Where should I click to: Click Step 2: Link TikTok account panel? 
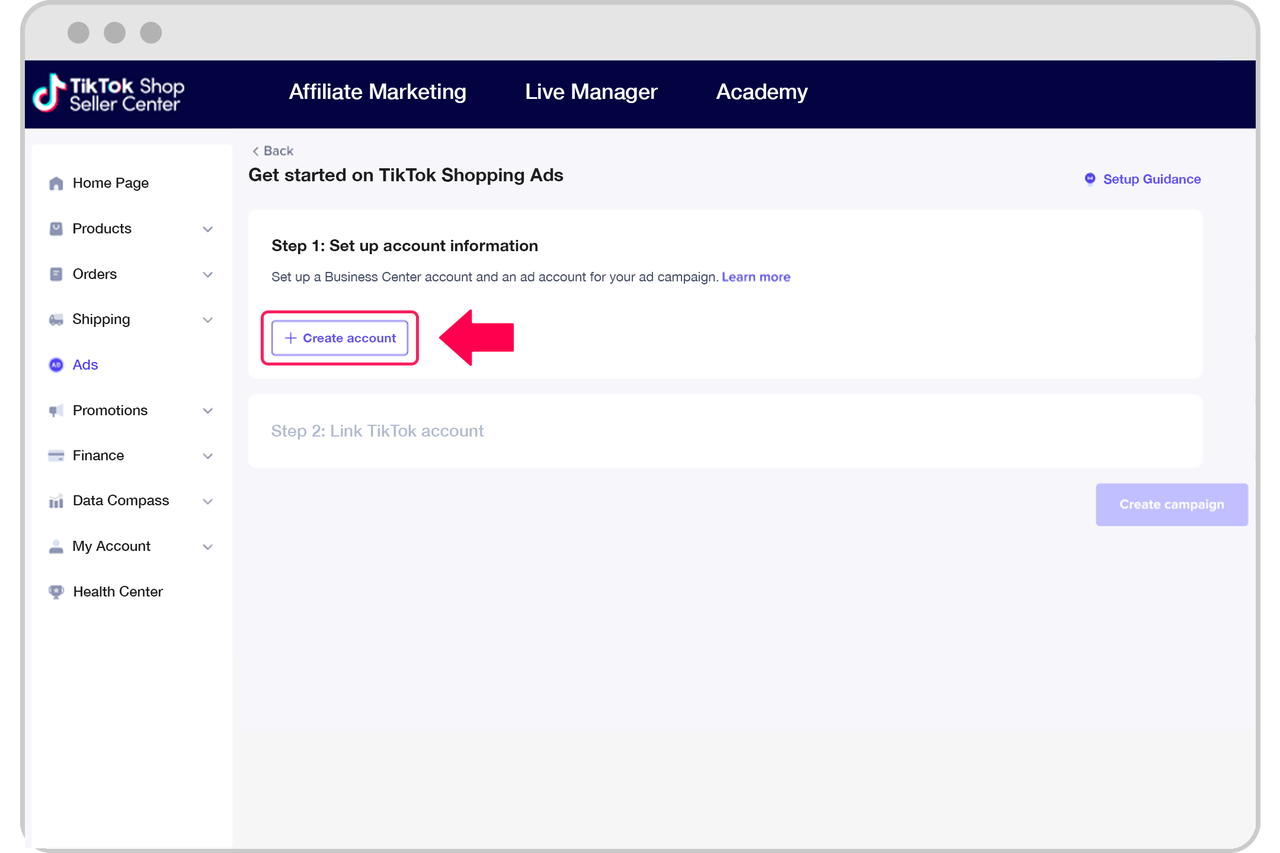[x=725, y=431]
